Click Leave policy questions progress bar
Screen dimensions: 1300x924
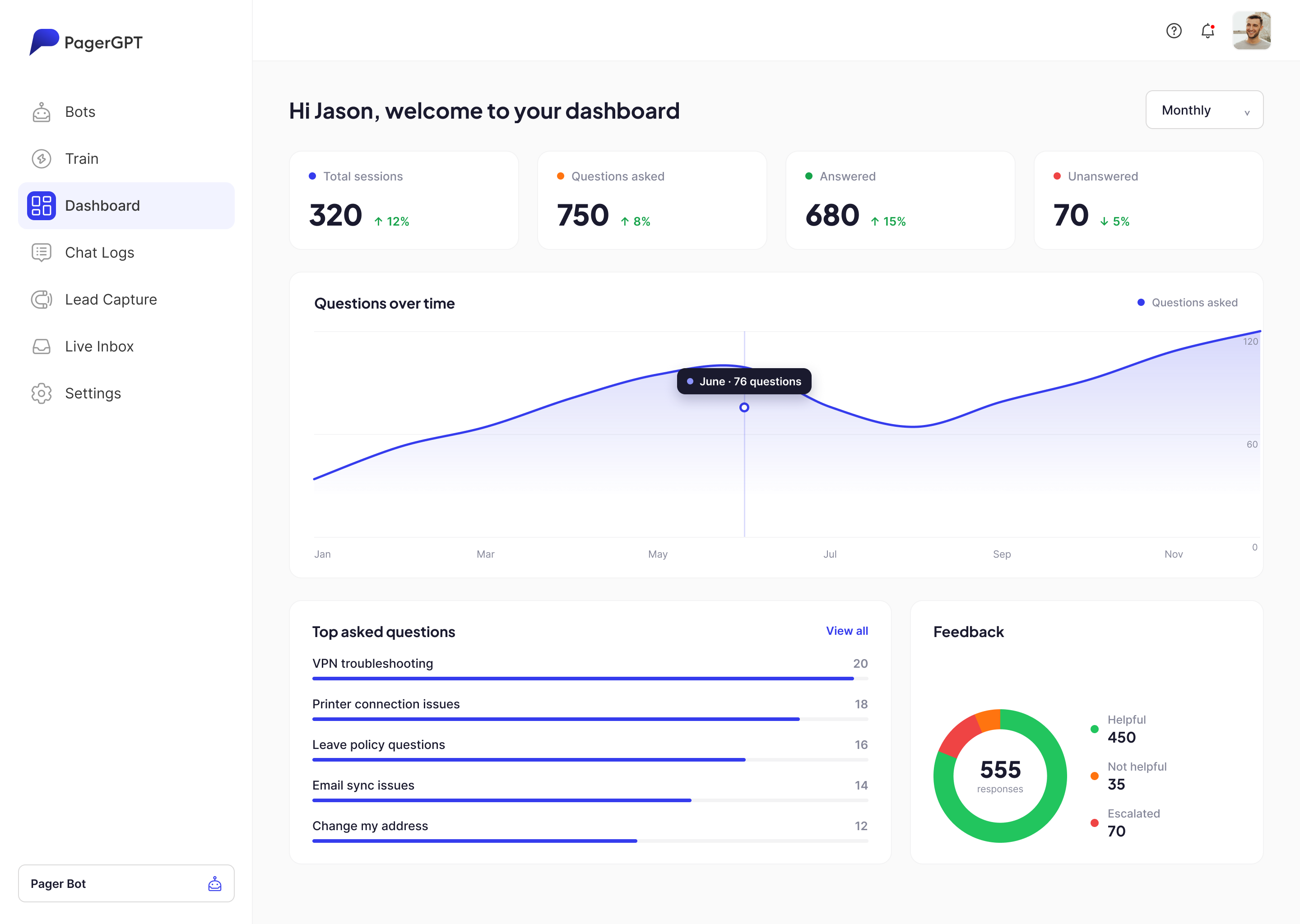coord(590,760)
